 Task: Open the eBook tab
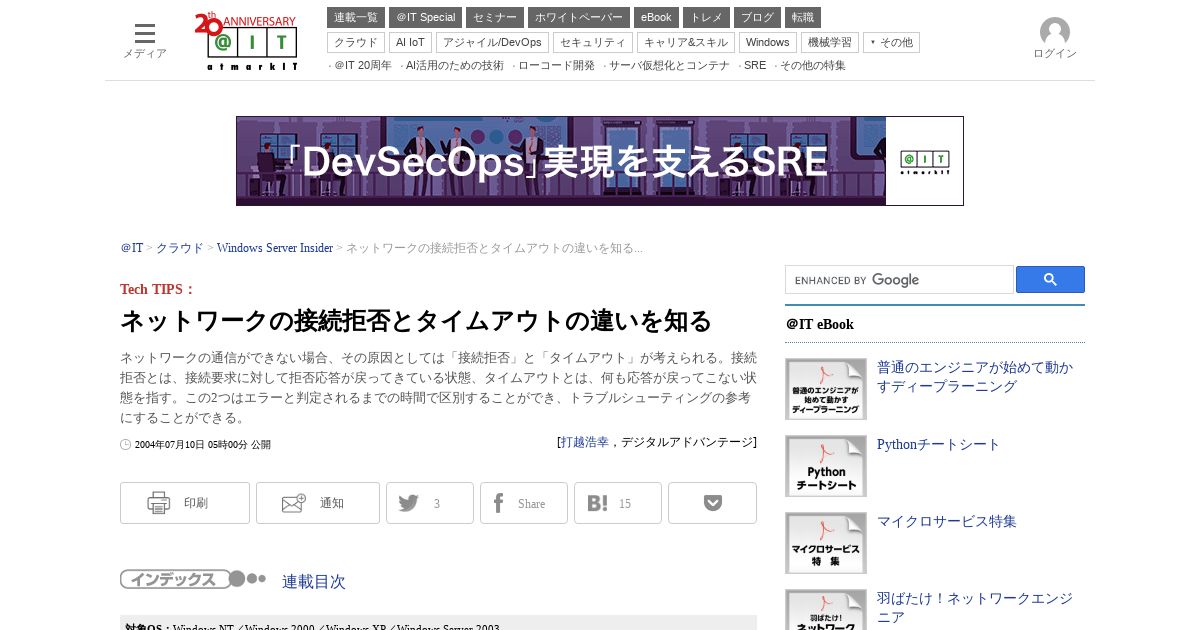[656, 18]
